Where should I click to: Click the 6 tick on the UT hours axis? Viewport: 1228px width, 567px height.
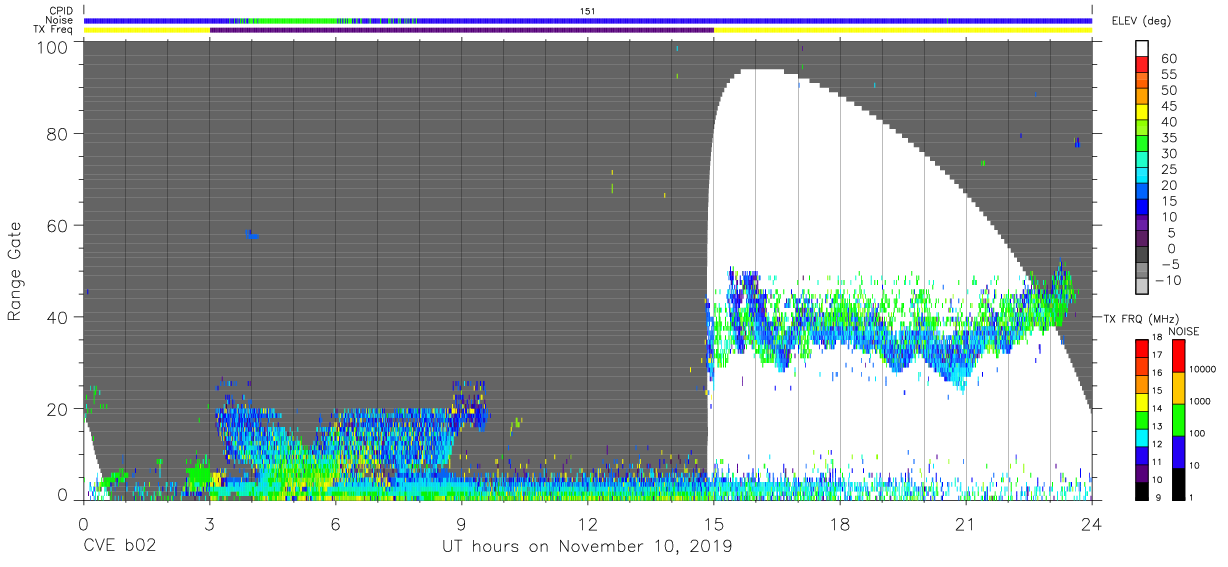pyautogui.click(x=335, y=523)
